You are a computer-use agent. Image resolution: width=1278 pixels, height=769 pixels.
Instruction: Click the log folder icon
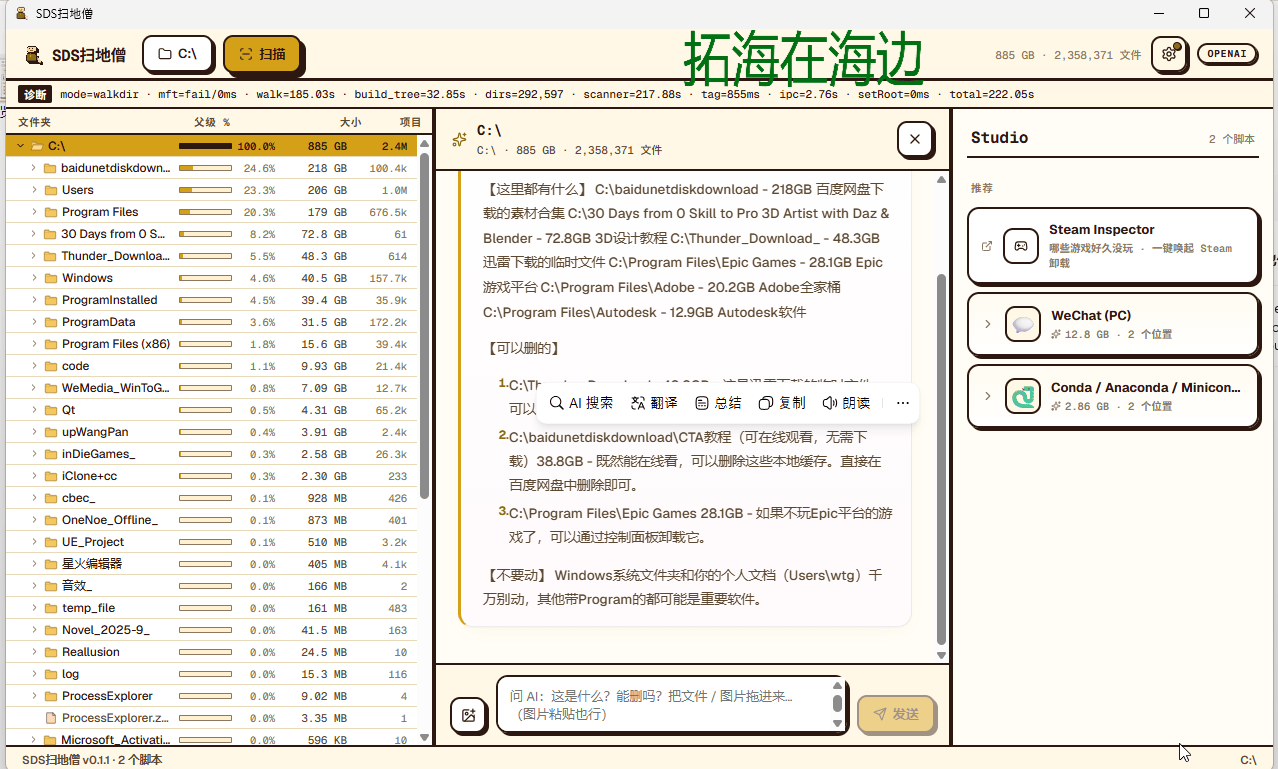(x=50, y=674)
